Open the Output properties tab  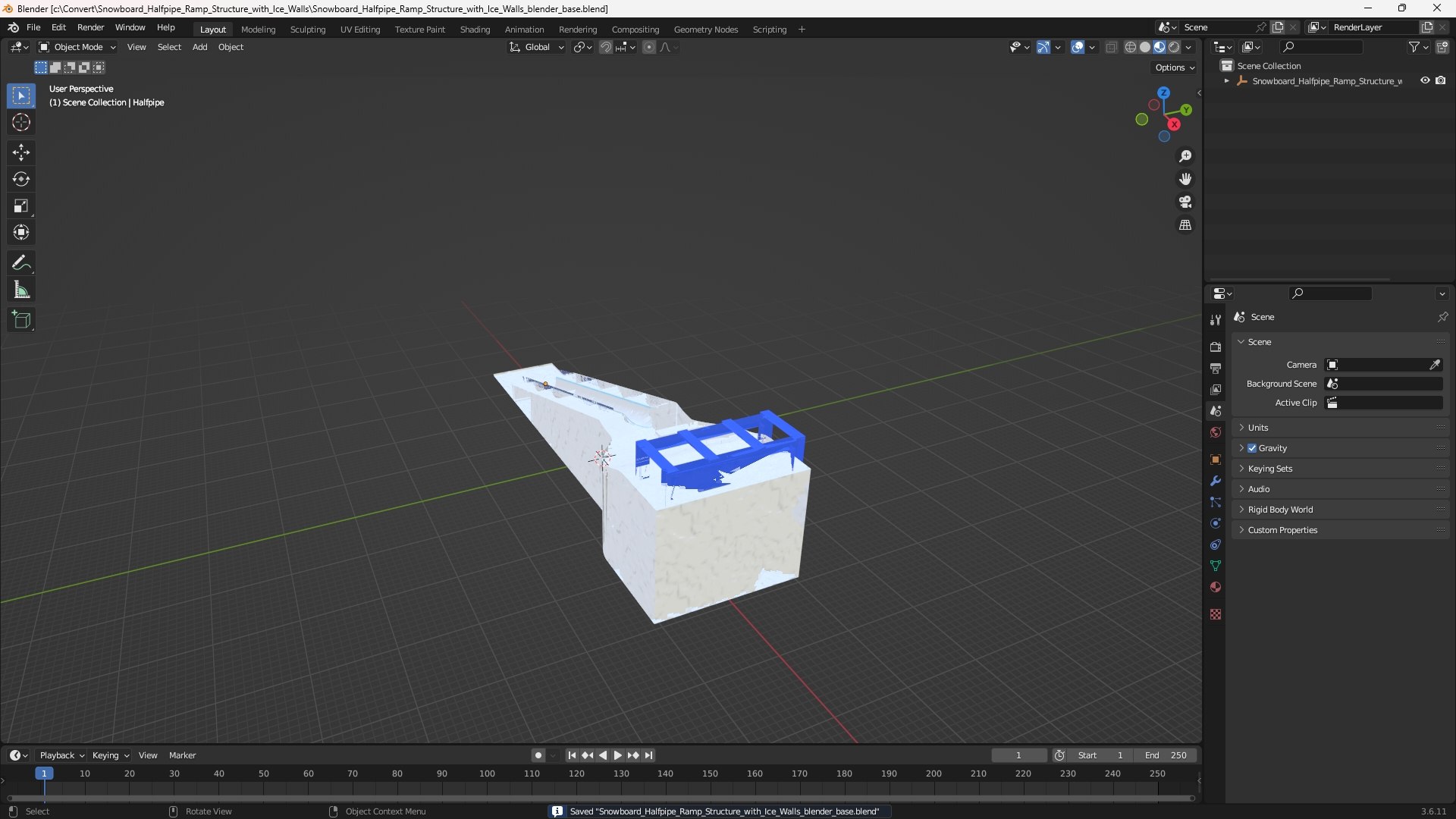coord(1216,368)
